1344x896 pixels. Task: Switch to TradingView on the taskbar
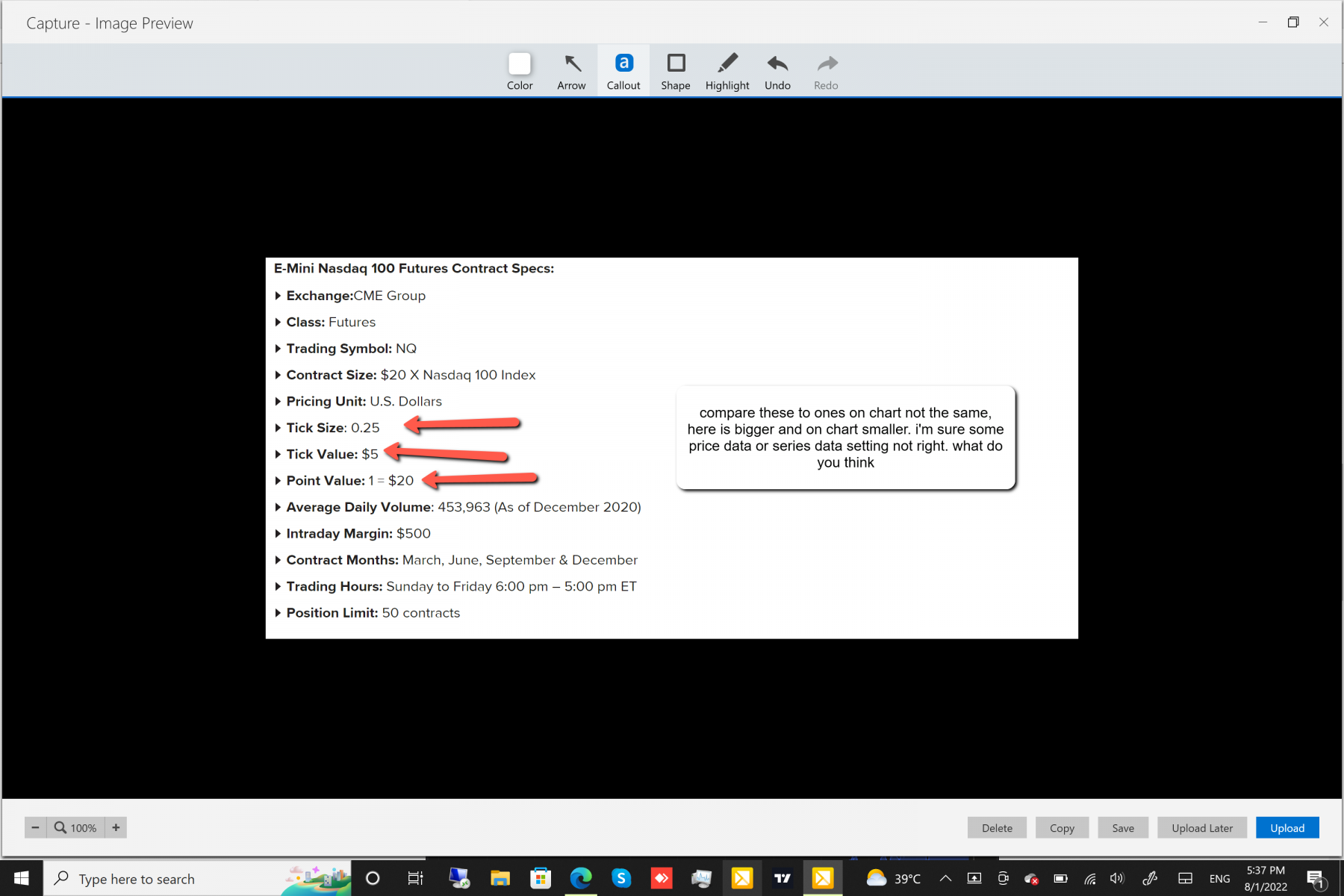tap(783, 878)
